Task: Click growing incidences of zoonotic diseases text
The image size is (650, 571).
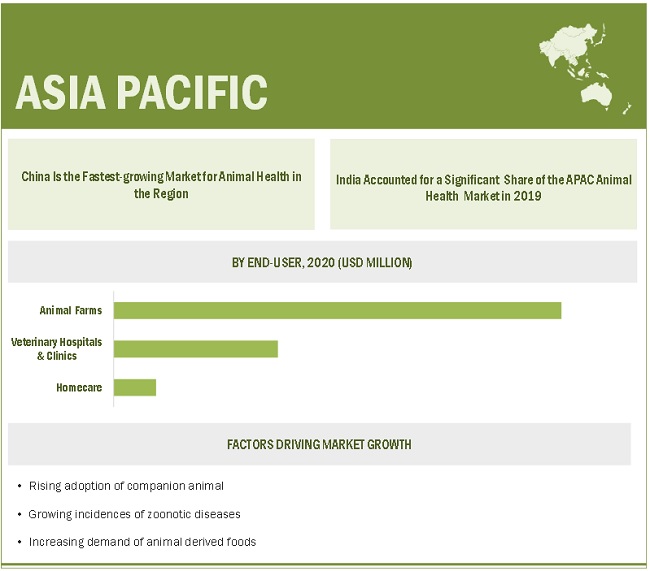Action: pos(134,514)
